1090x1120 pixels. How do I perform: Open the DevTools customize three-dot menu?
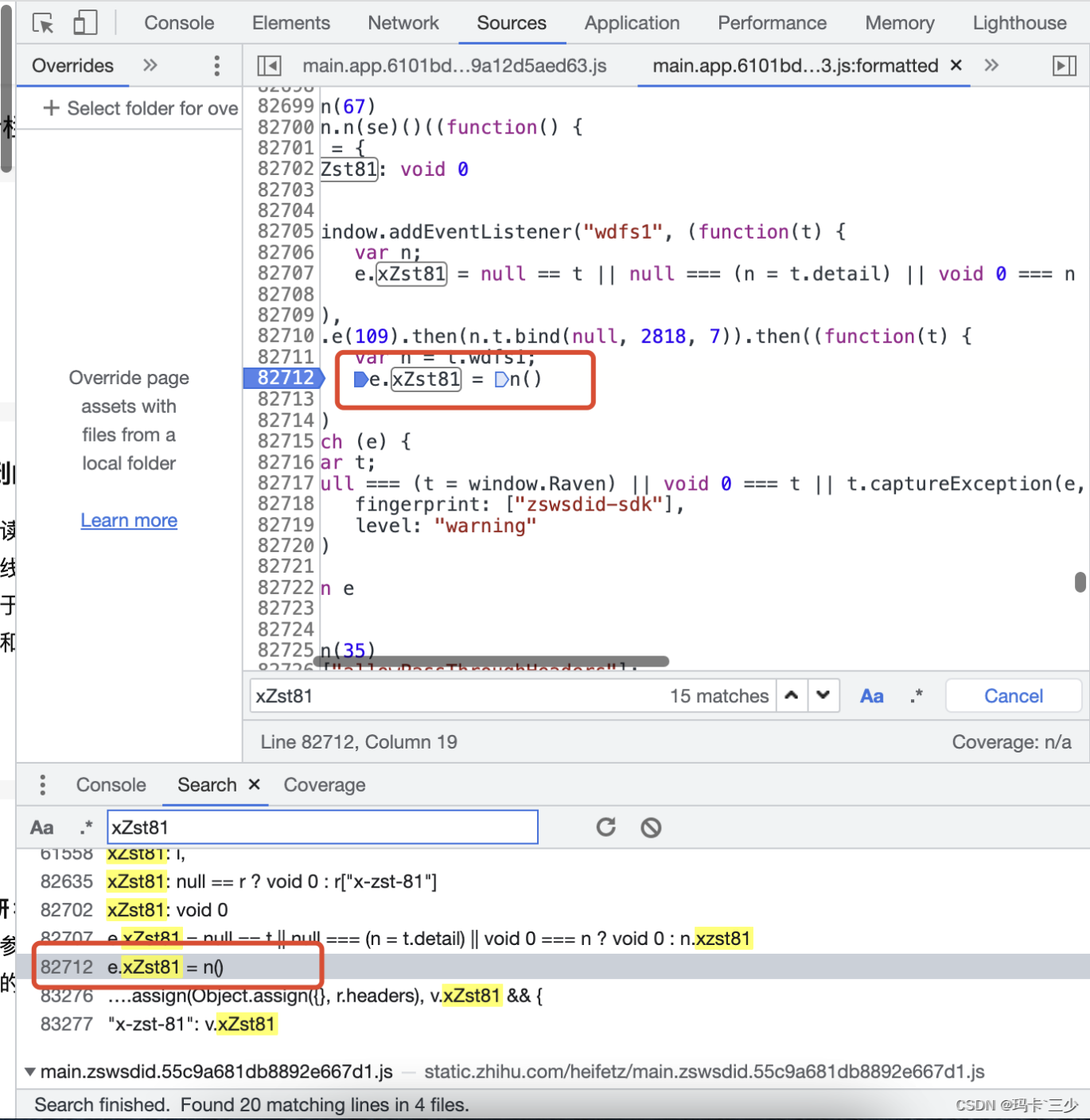[x=216, y=65]
